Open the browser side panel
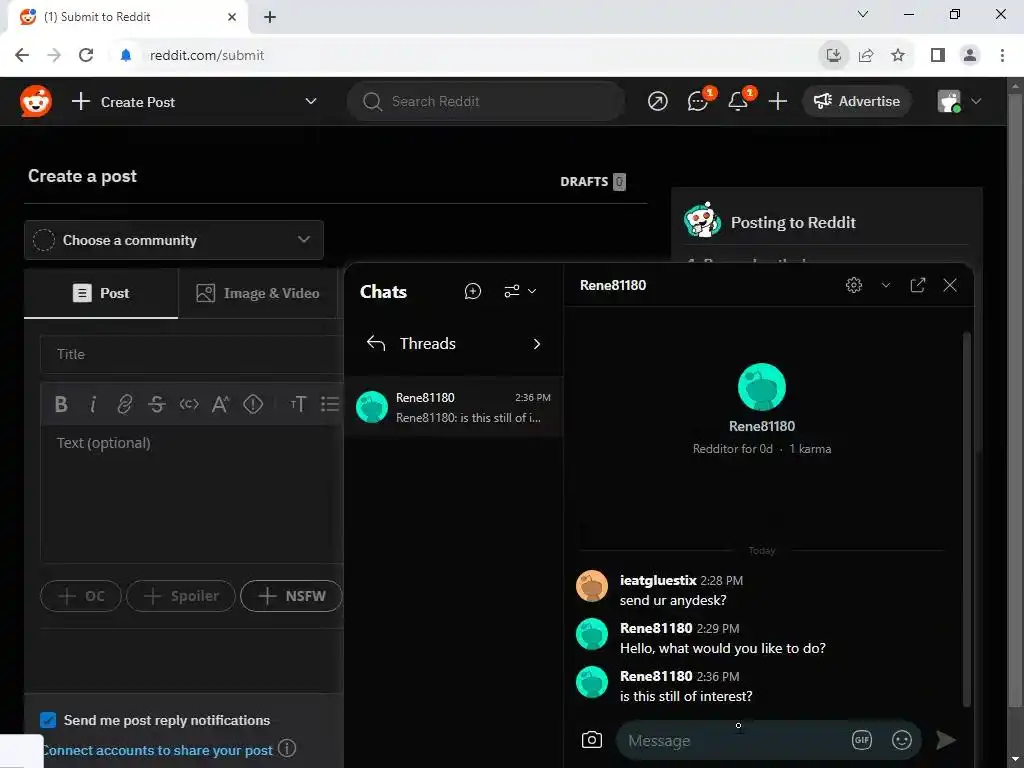This screenshot has height=768, width=1024. pyautogui.click(x=938, y=56)
